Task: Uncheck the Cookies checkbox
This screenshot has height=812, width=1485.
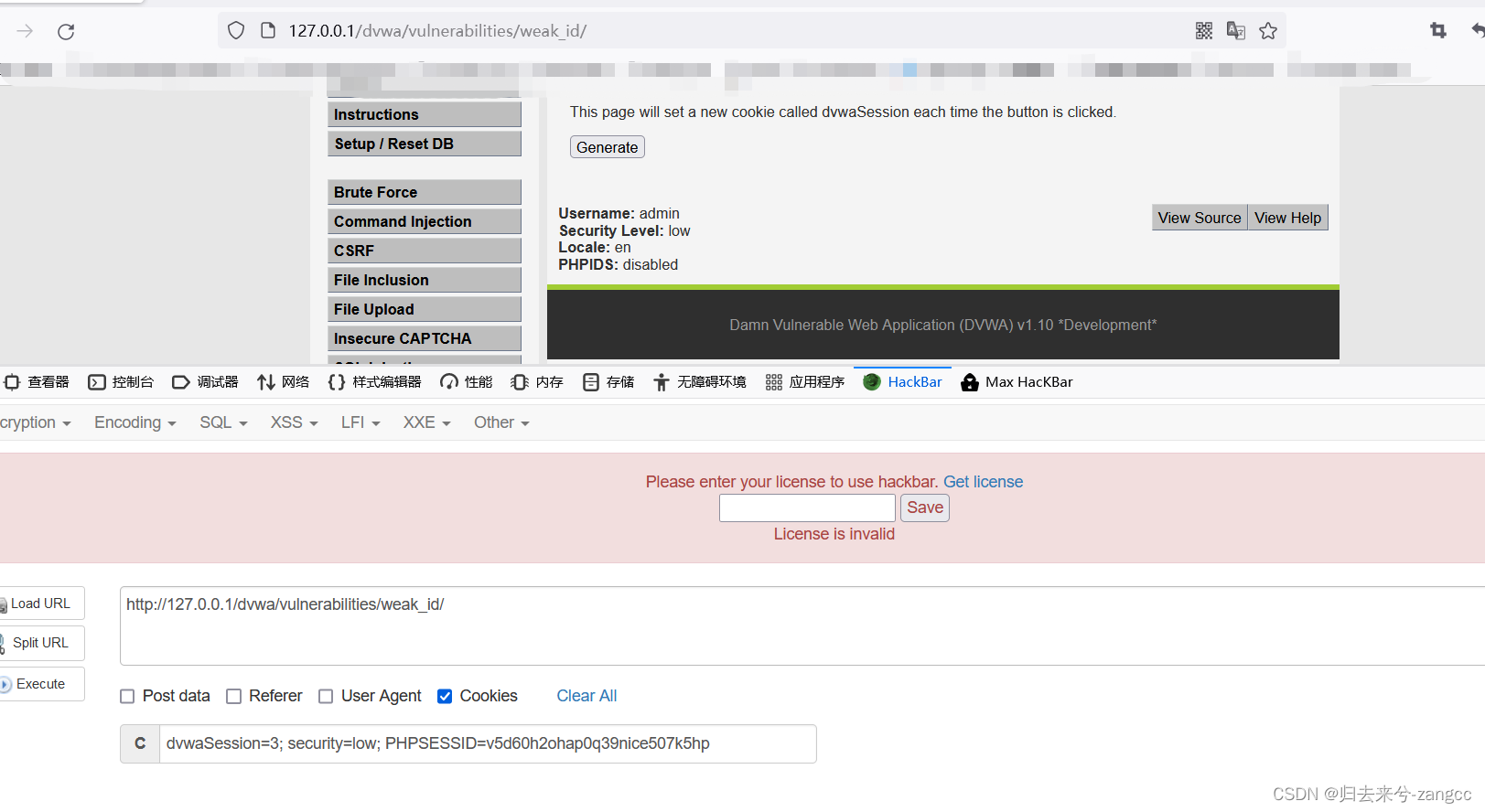Action: pos(445,697)
